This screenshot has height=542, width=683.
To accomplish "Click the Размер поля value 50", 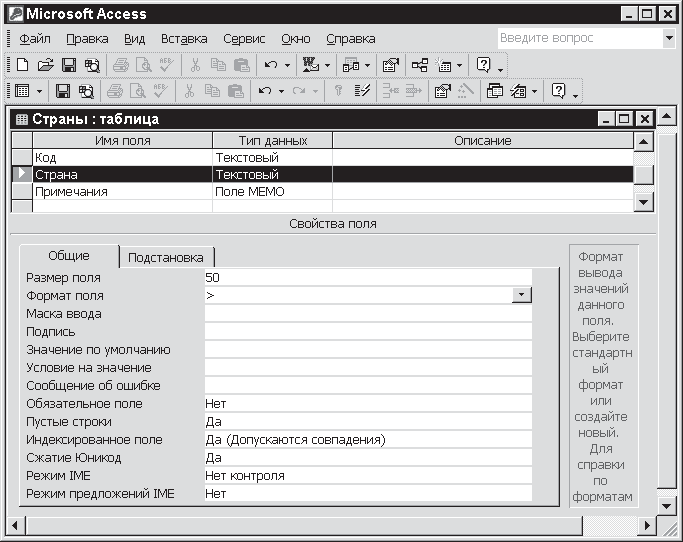I will pyautogui.click(x=368, y=278).
